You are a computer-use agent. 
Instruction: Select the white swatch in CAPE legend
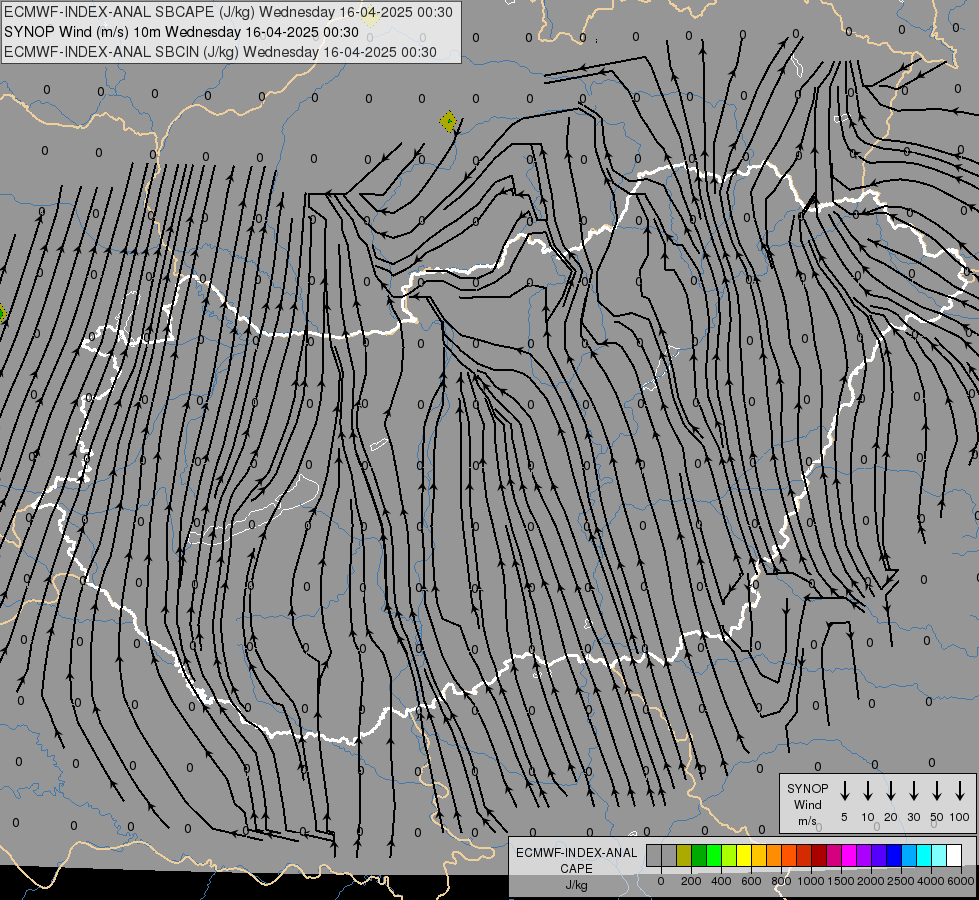point(954,855)
